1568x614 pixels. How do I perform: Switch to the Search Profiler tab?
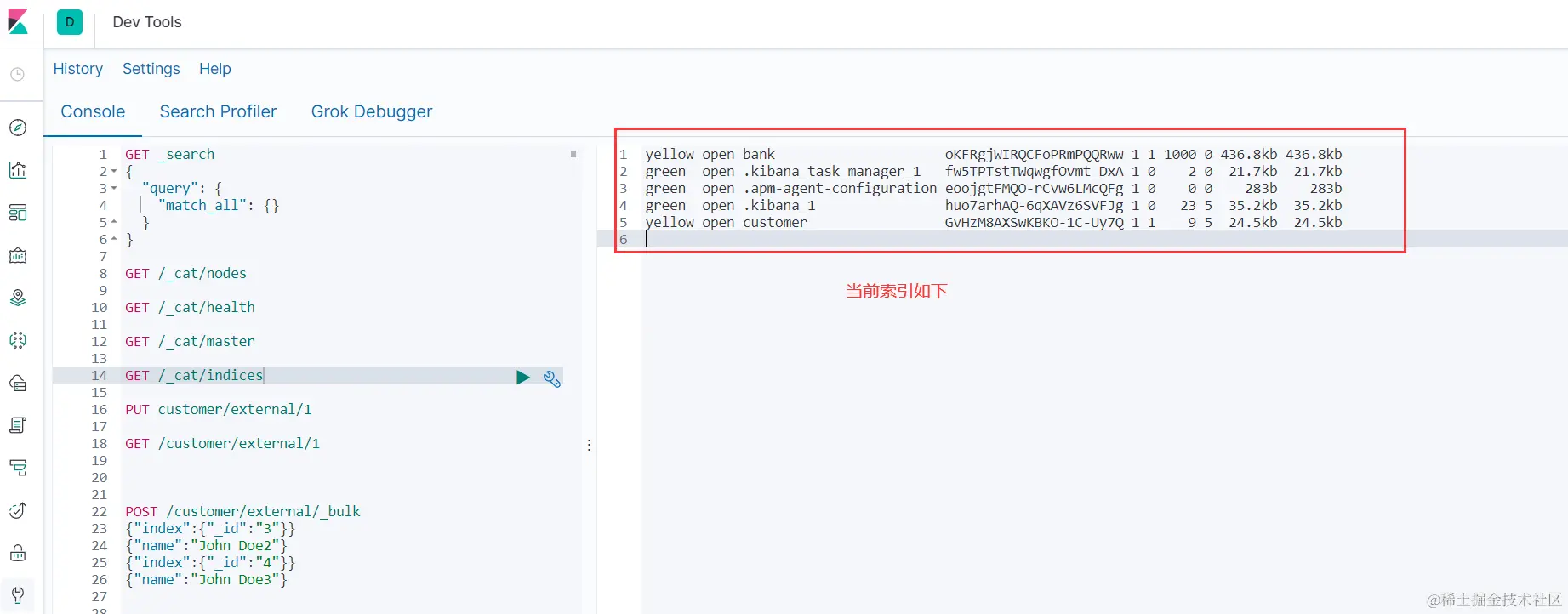(x=218, y=111)
